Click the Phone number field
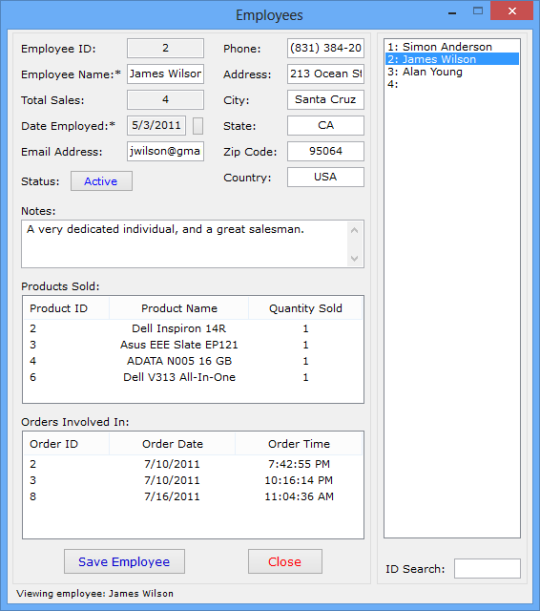The height and width of the screenshot is (611, 540). tap(326, 48)
